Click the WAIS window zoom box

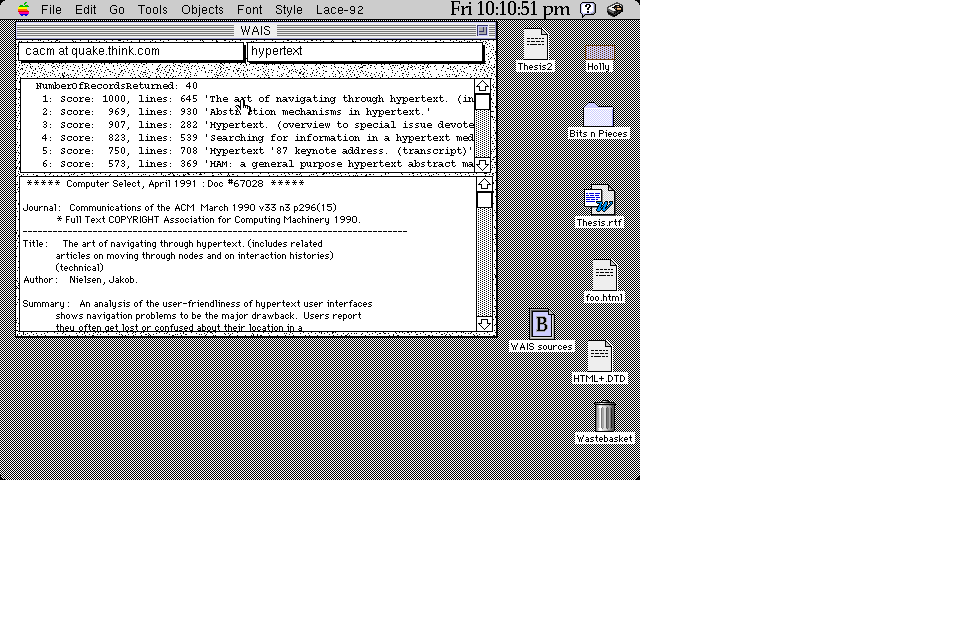(x=482, y=30)
